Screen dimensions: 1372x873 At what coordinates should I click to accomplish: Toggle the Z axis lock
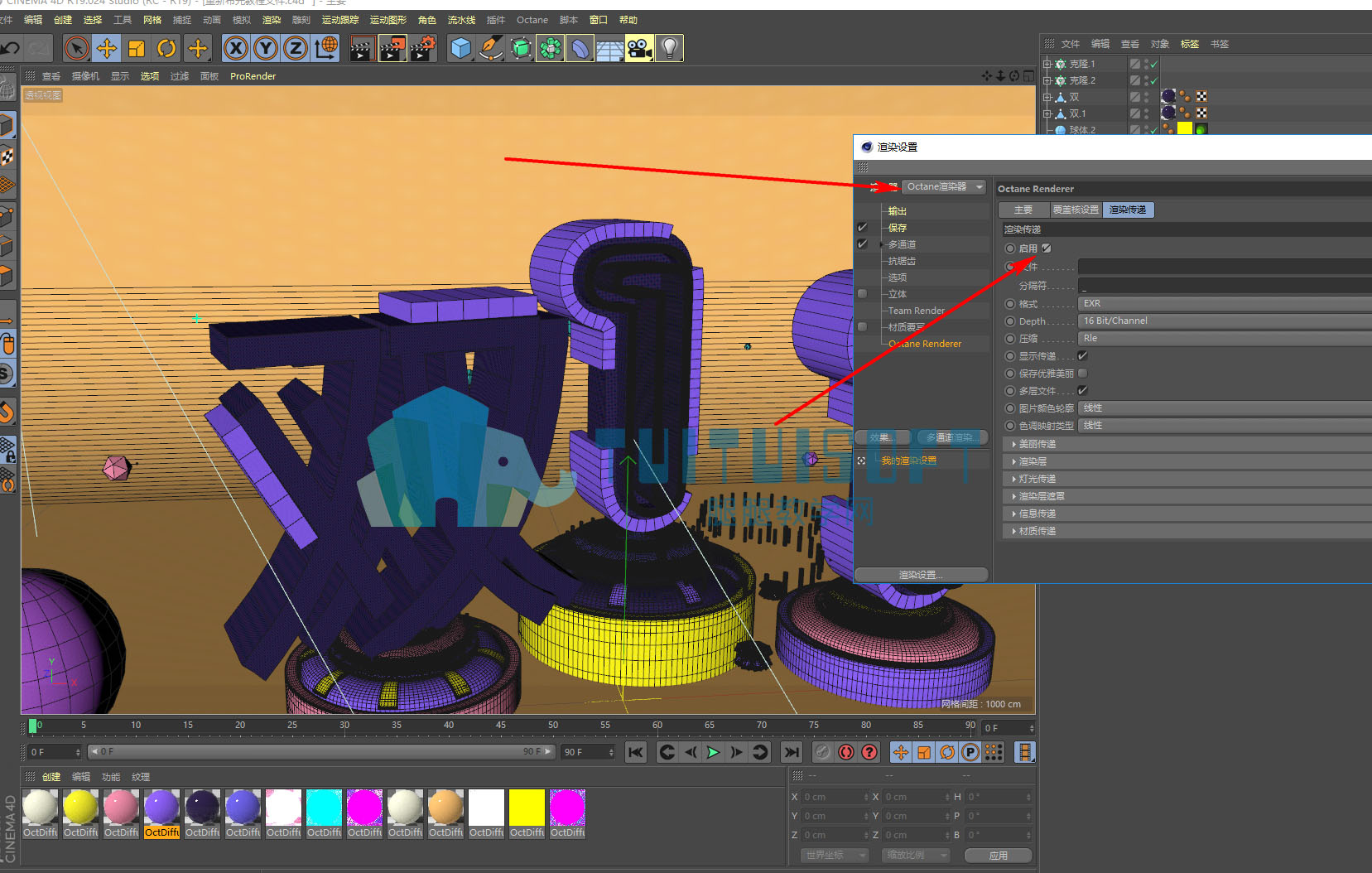click(x=296, y=49)
